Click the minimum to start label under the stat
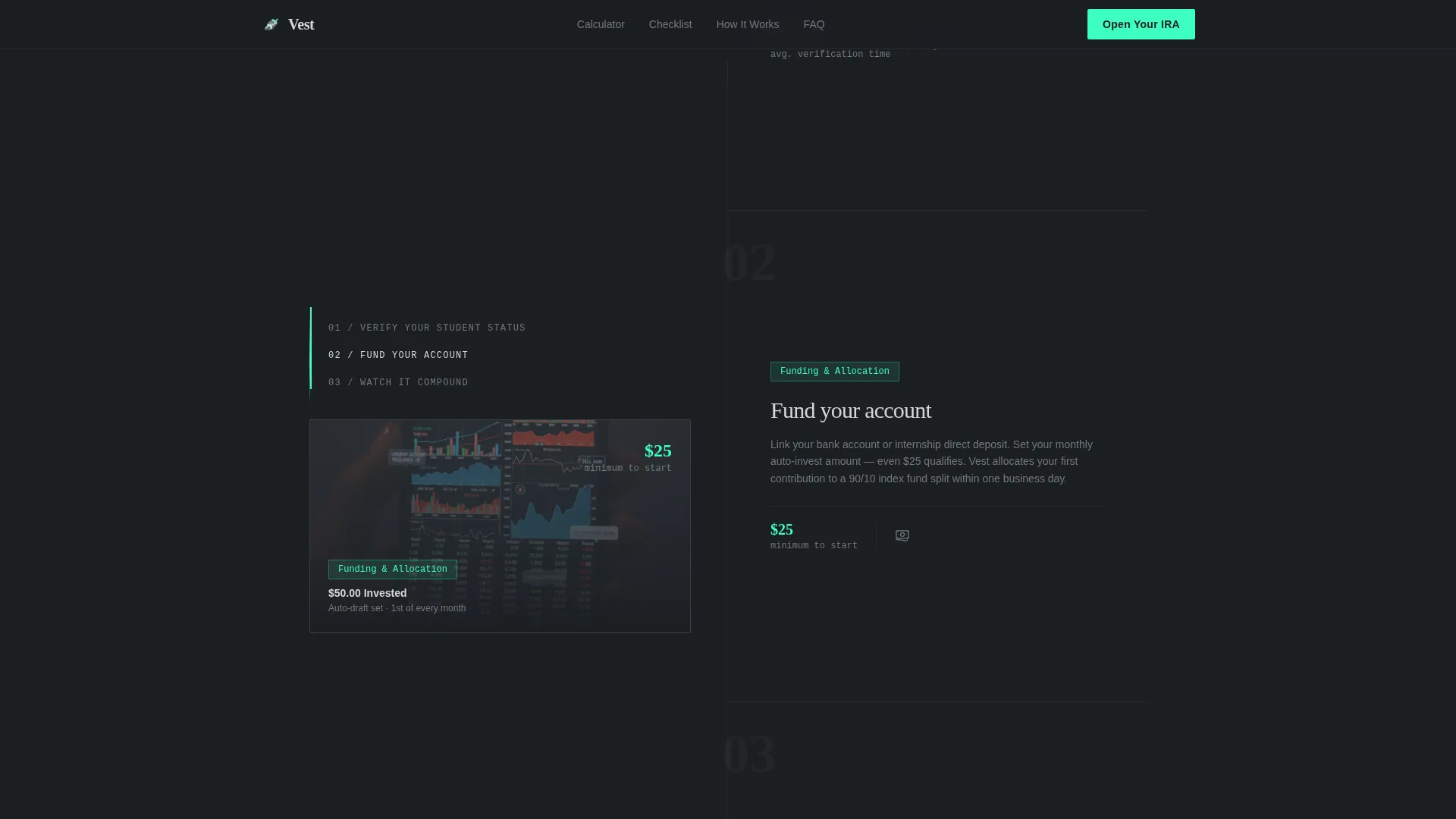Viewport: 1456px width, 819px height. tap(814, 546)
